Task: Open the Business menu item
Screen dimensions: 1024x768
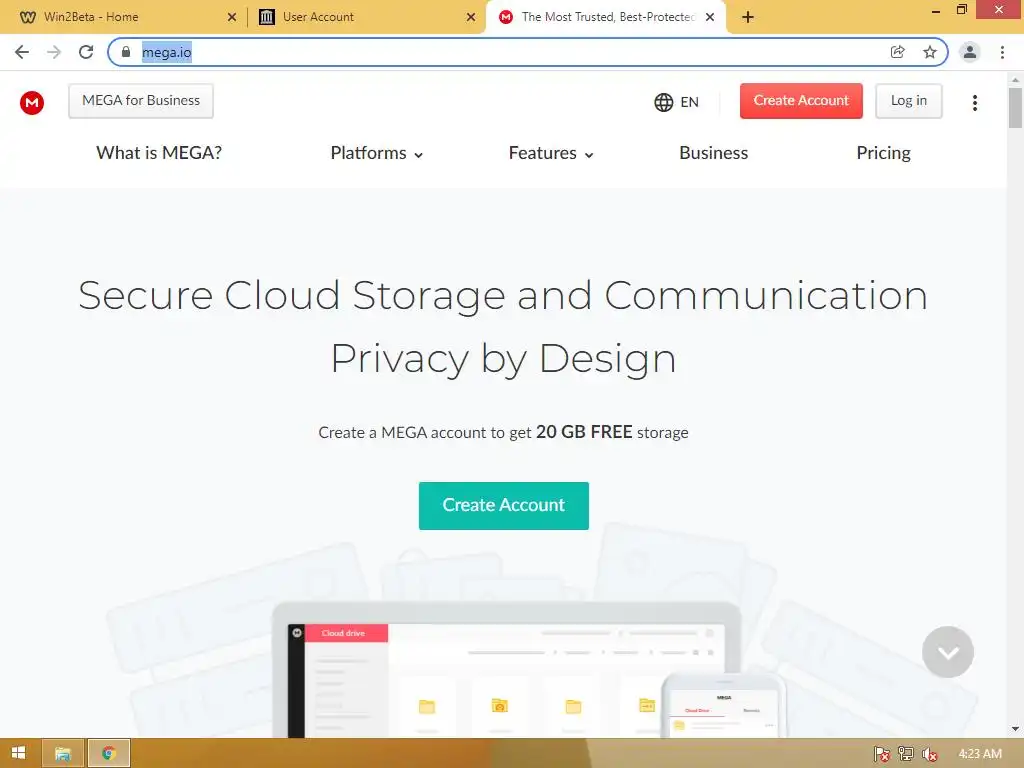Action: (713, 153)
